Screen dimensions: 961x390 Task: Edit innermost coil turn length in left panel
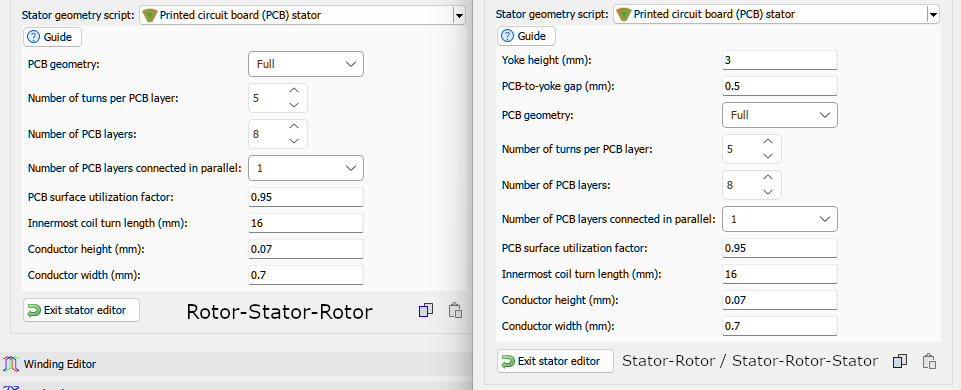[306, 223]
